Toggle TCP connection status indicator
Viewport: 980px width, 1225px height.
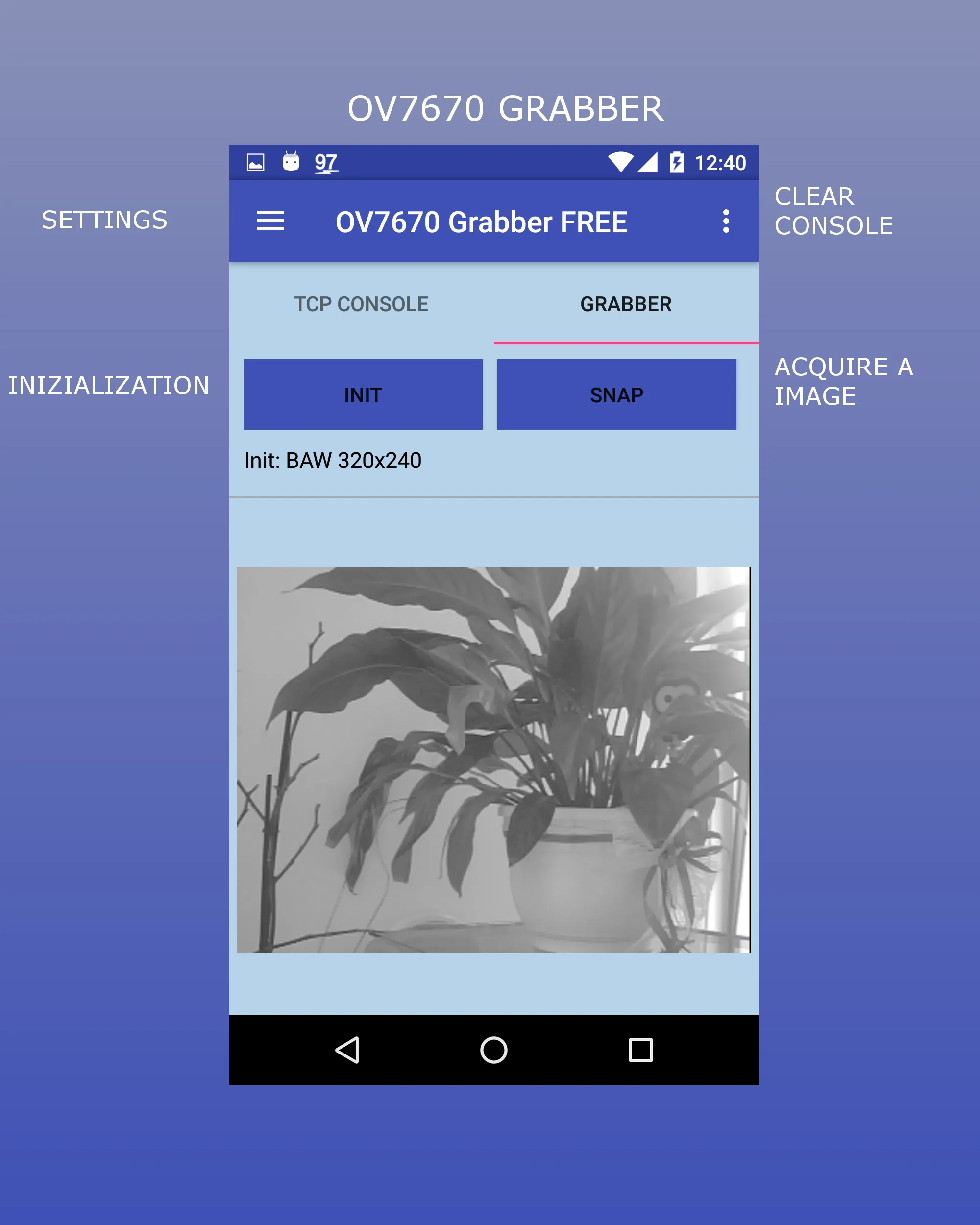tap(362, 304)
